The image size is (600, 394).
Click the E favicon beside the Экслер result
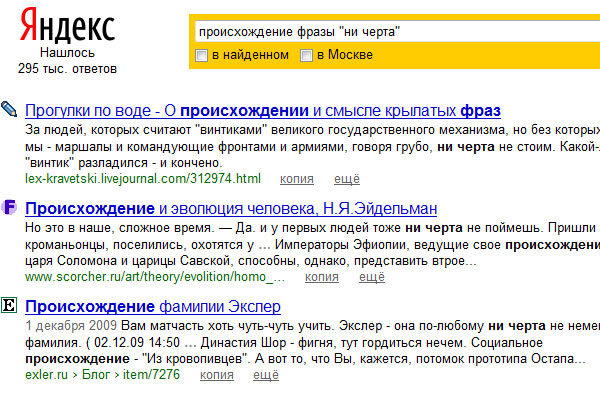point(9,305)
